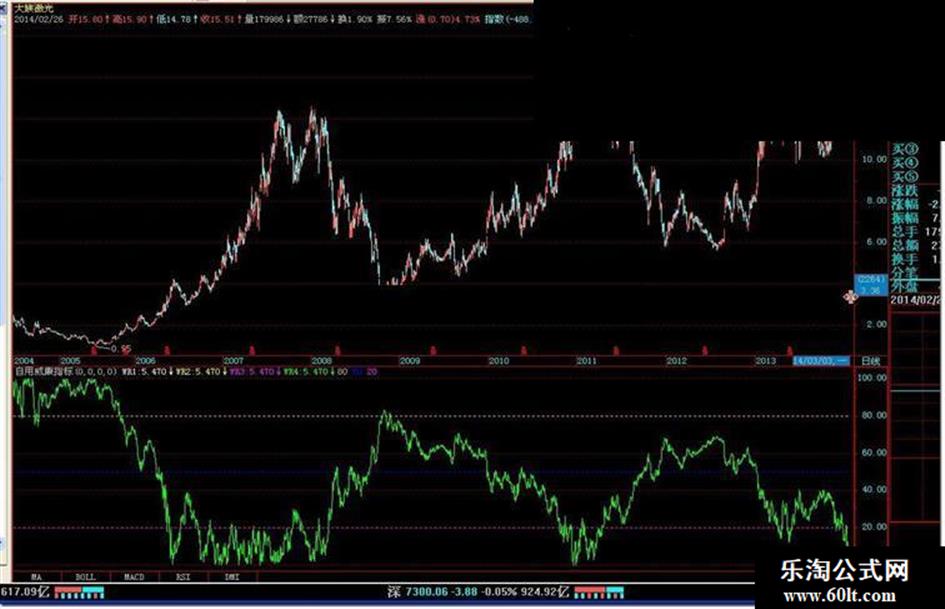This screenshot has width=945, height=609.
Task: Click the 2004 year label on timeline
Action: point(24,361)
